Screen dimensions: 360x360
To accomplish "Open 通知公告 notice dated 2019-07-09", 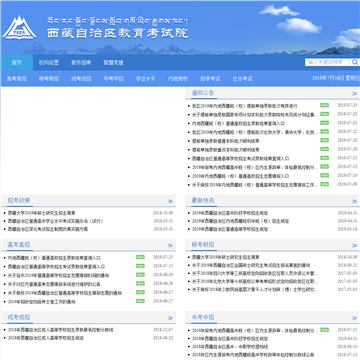I will click(x=255, y=185).
